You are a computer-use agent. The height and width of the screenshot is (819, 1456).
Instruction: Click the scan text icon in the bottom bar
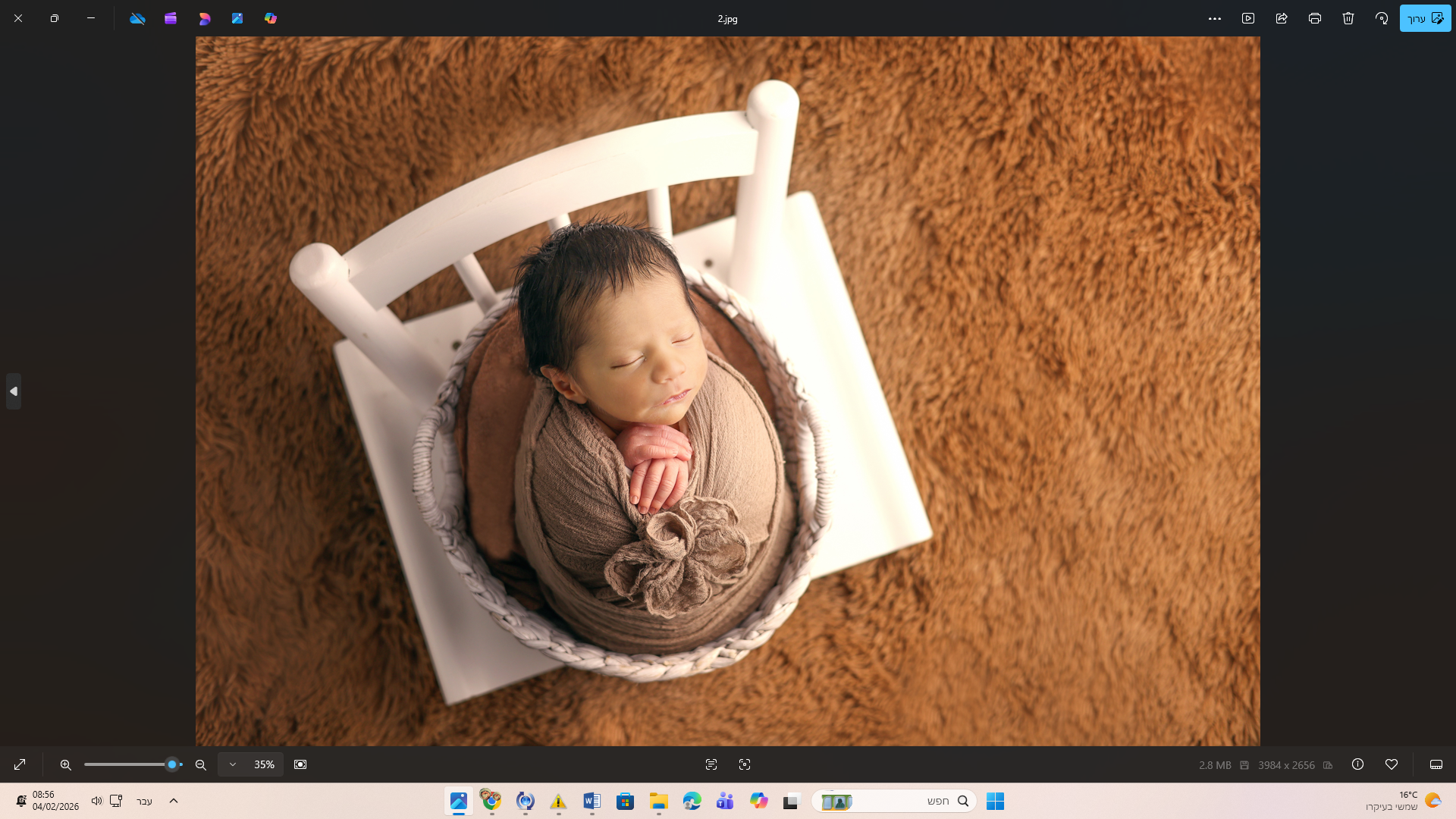tap(711, 764)
